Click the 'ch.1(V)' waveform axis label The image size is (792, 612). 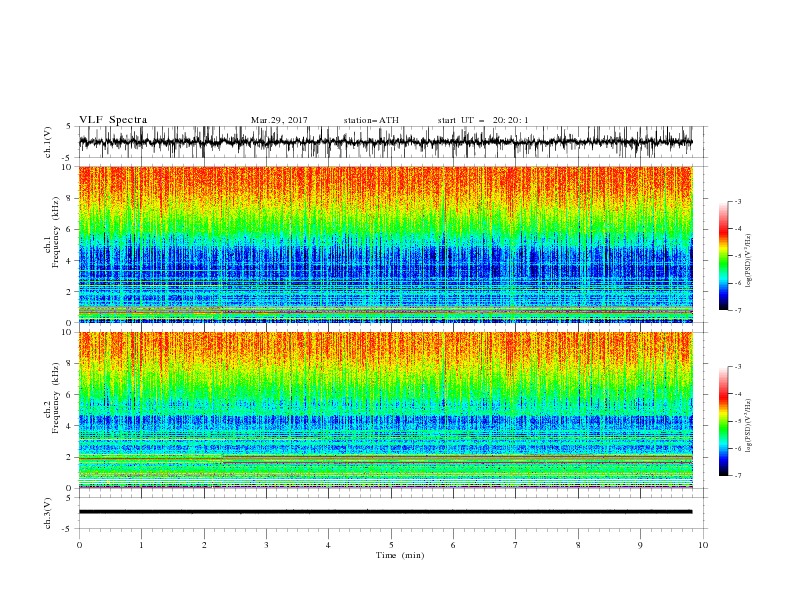48,142
